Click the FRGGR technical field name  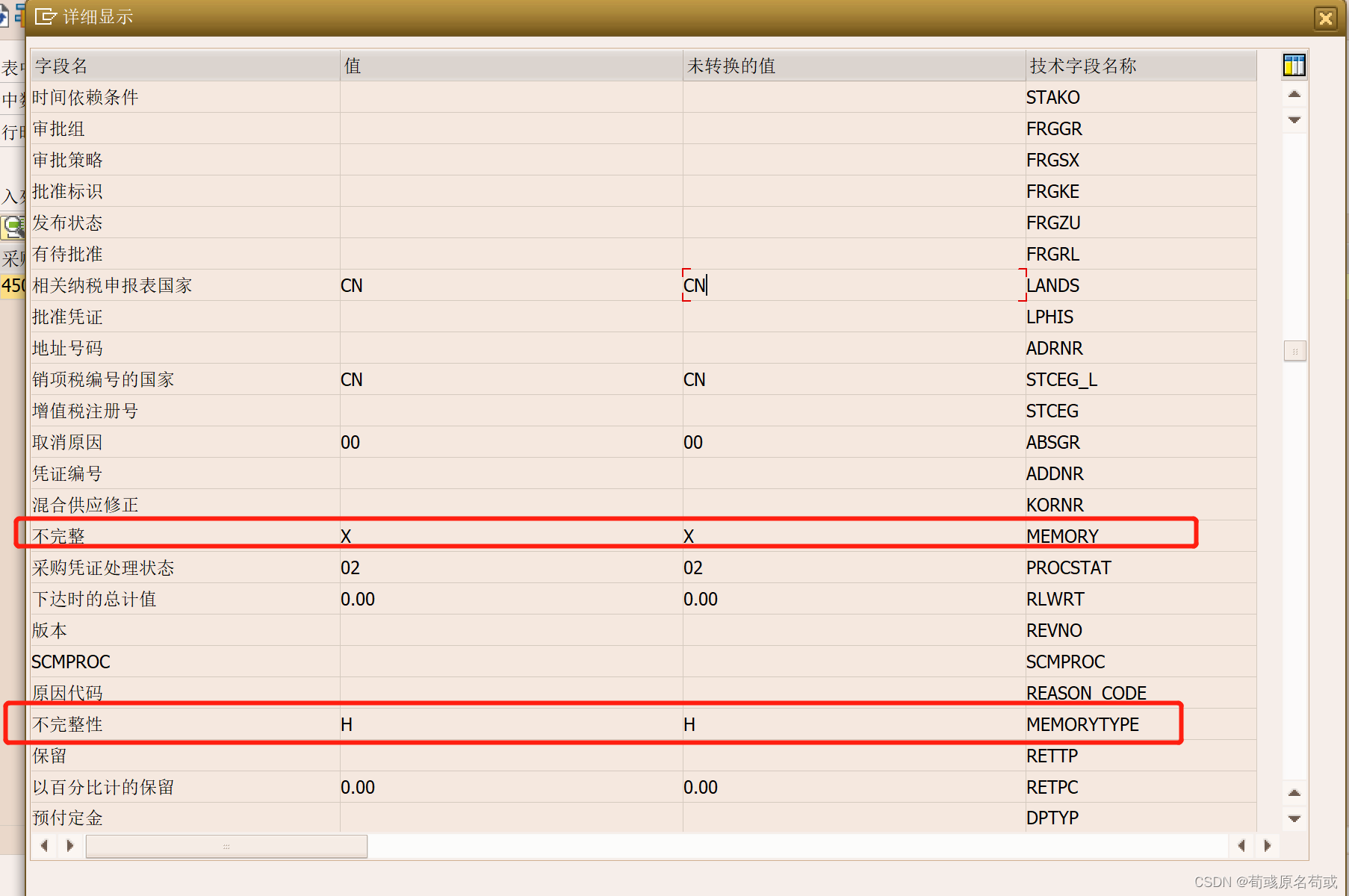tap(1054, 128)
